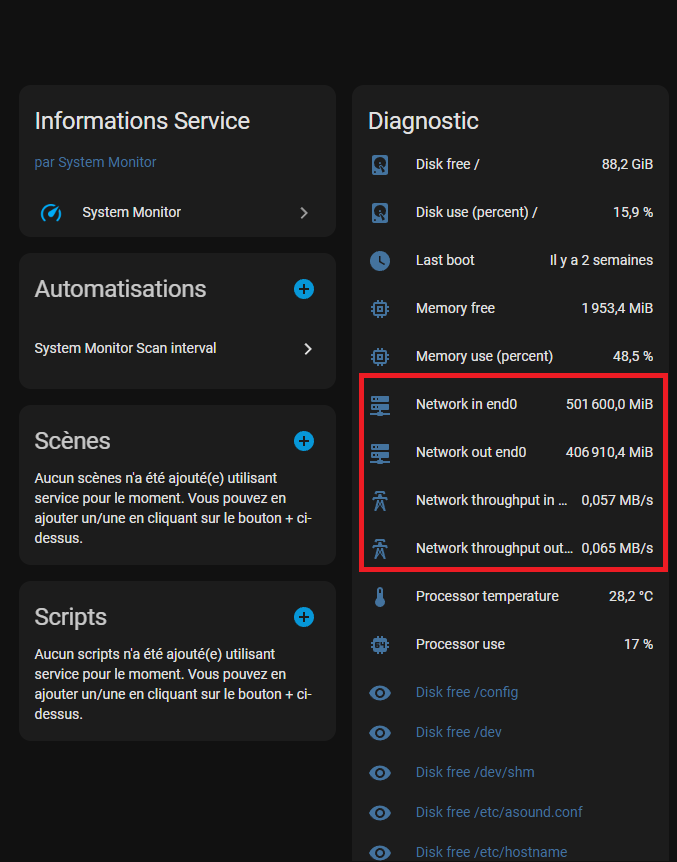Click the Network throughput out tower icon
Screen dimensions: 677x862
[380, 549]
